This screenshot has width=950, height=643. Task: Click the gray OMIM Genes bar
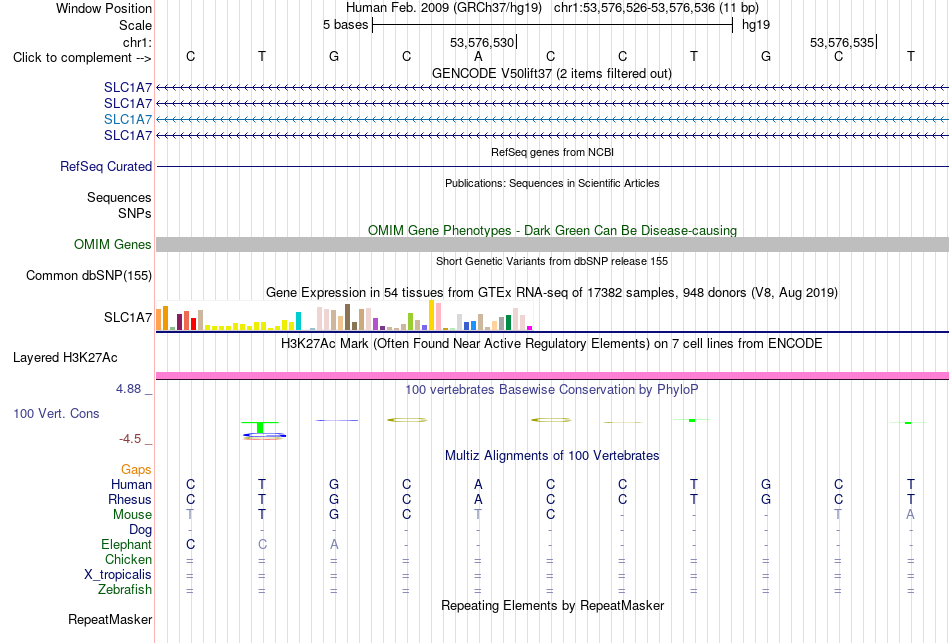coord(552,244)
